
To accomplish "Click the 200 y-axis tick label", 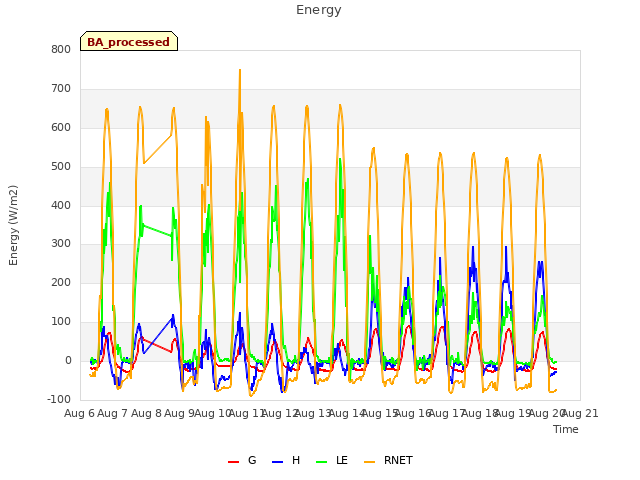I will pyautogui.click(x=61, y=282).
